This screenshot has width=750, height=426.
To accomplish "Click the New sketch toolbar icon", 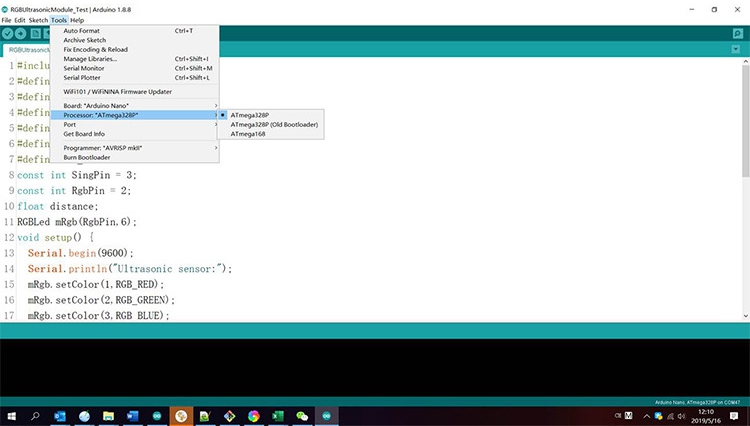I will click(x=36, y=33).
